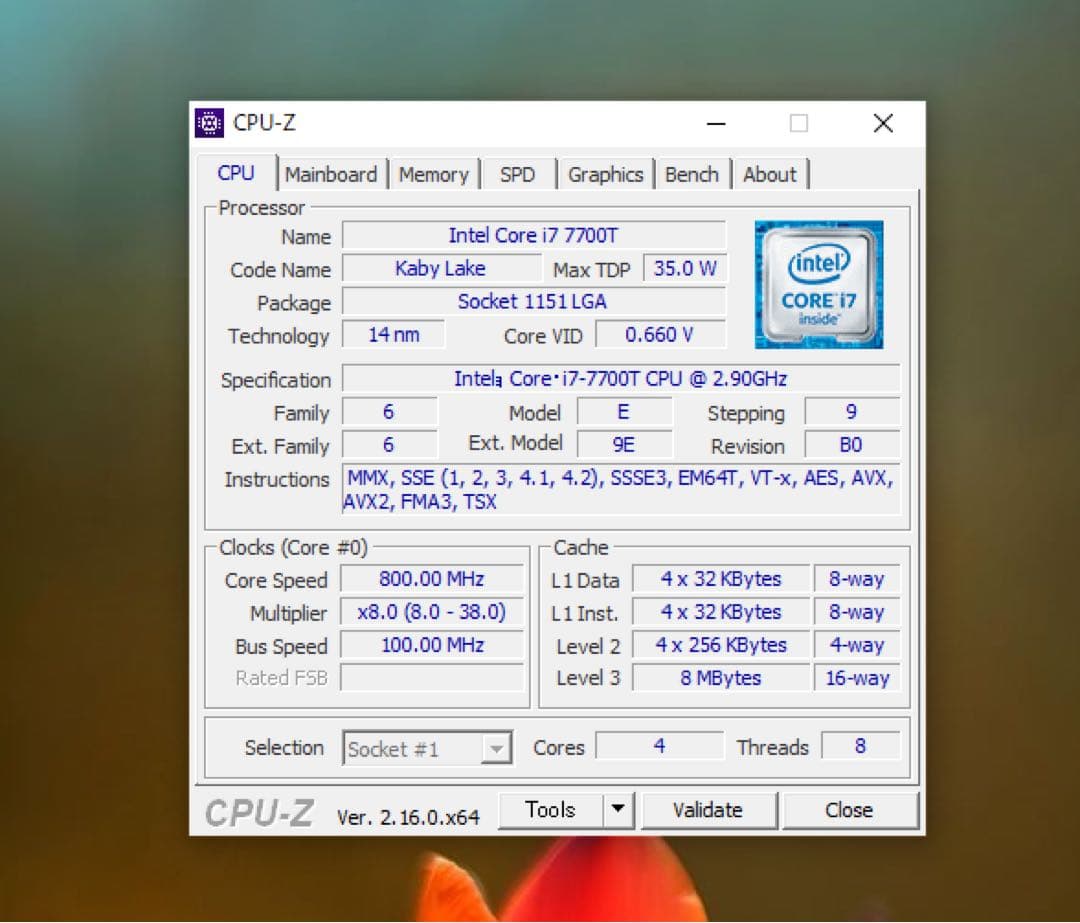Click the Stepping value 9
The height and width of the screenshot is (923, 1080).
click(x=852, y=412)
